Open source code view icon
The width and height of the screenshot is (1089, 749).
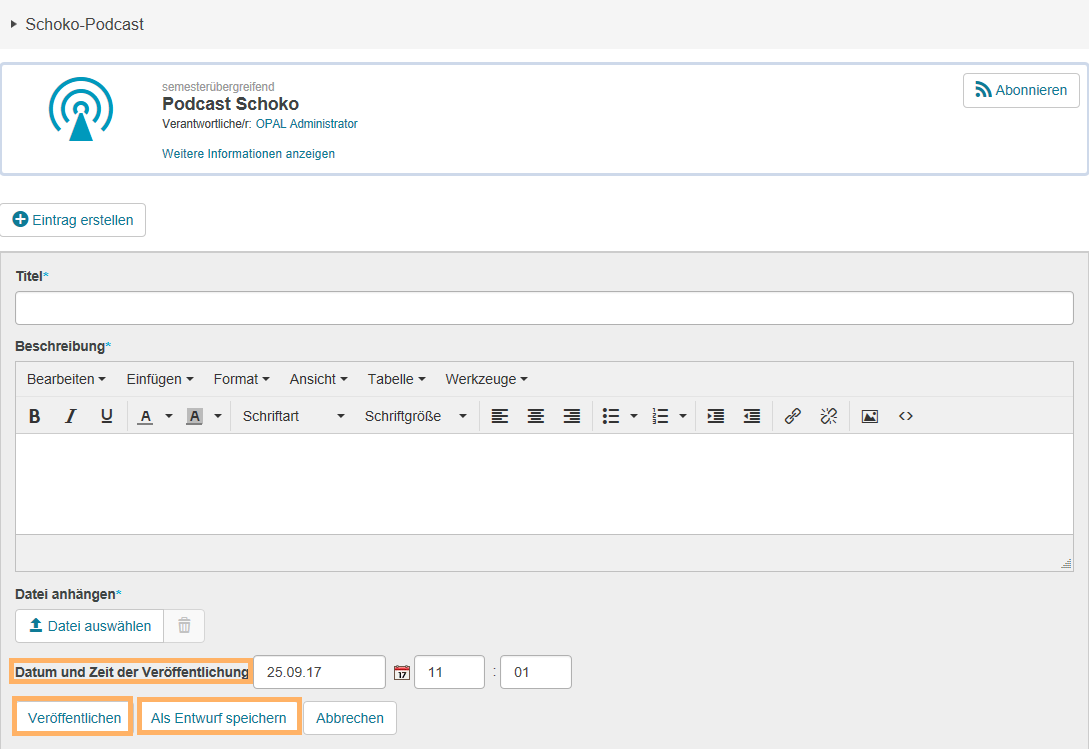coord(906,416)
